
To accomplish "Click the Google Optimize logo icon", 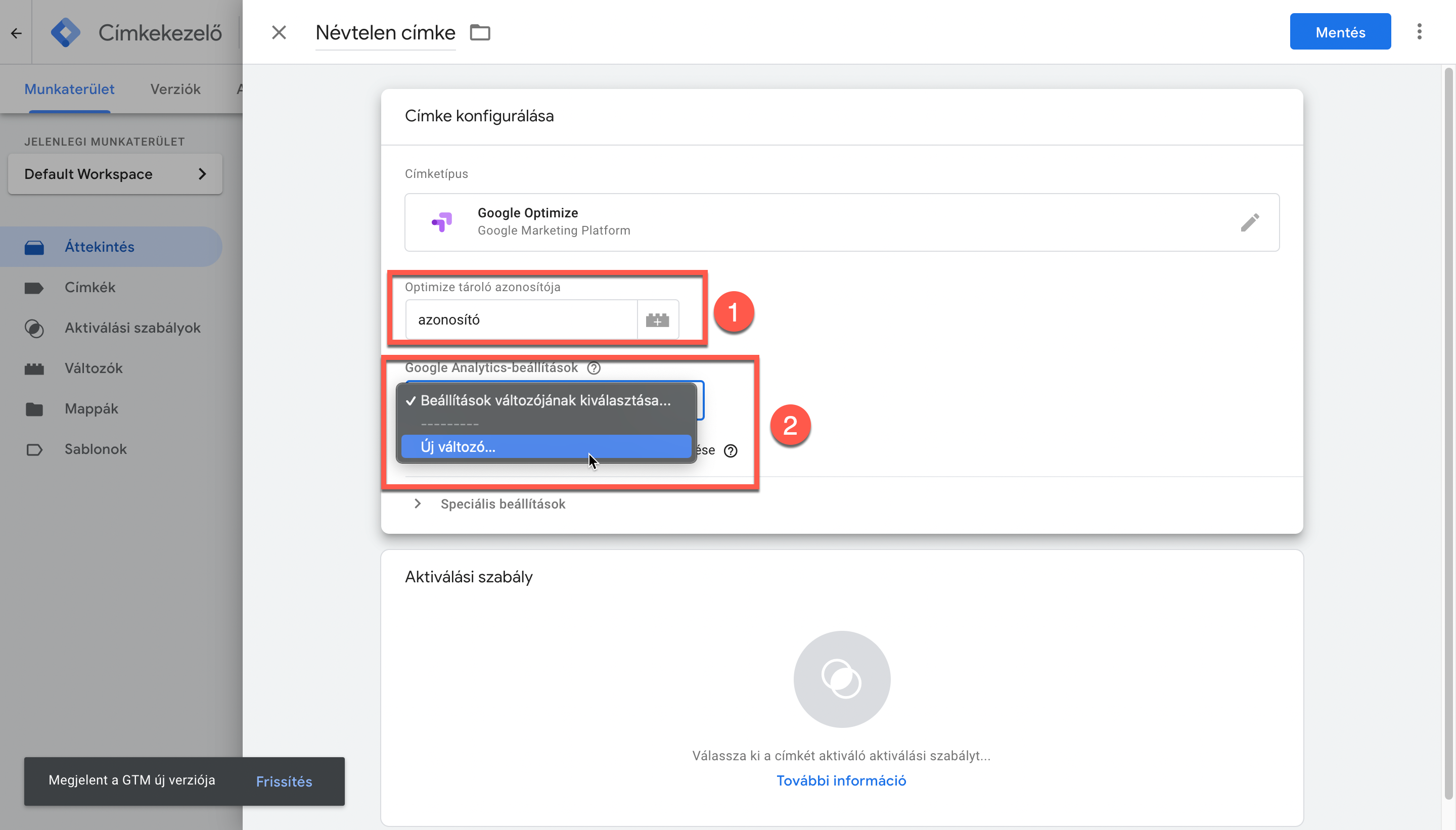I will [442, 222].
